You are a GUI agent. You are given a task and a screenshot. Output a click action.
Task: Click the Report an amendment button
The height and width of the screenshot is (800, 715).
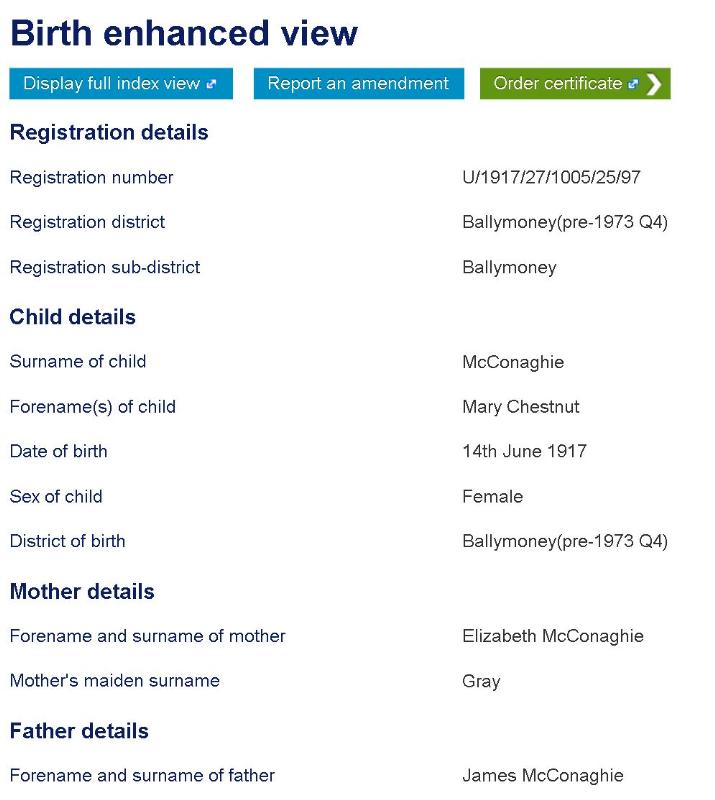(358, 84)
